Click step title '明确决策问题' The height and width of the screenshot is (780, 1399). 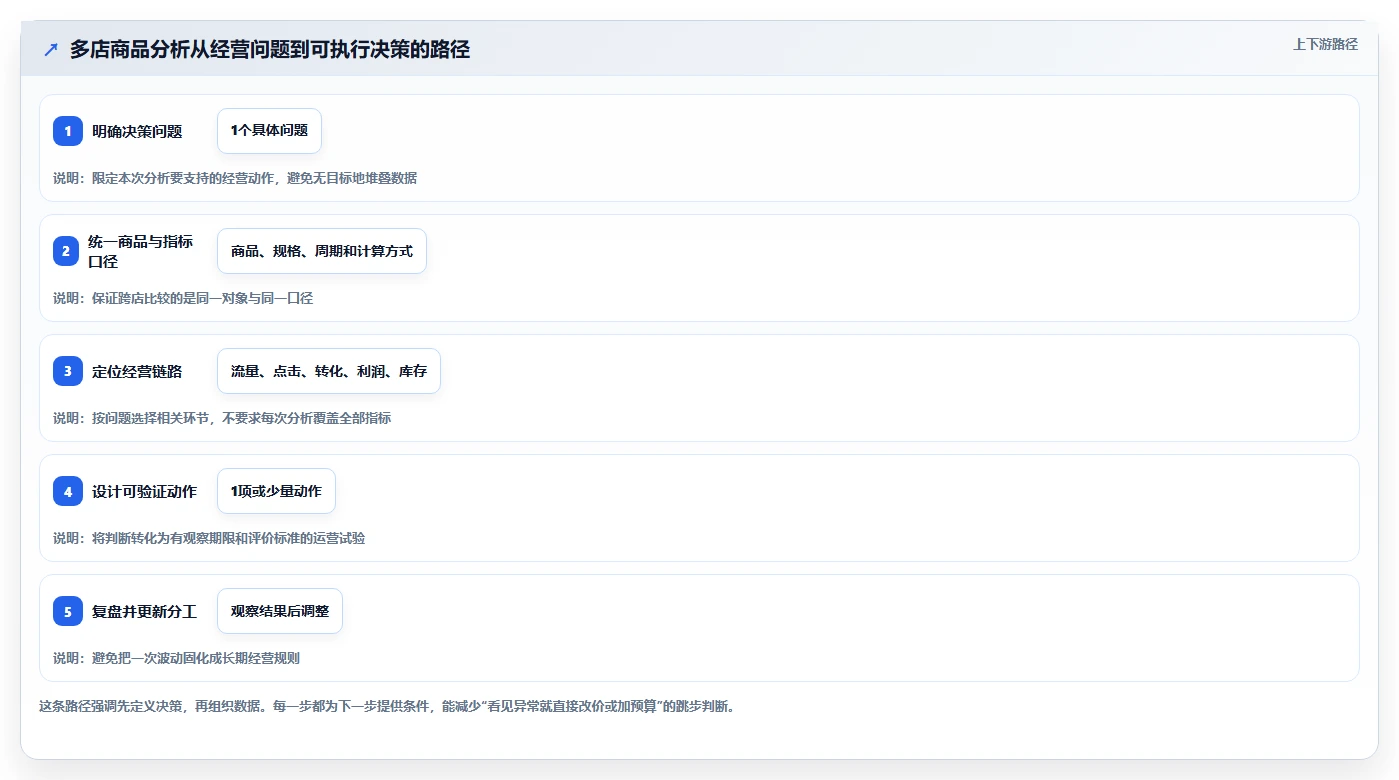[x=137, y=131]
